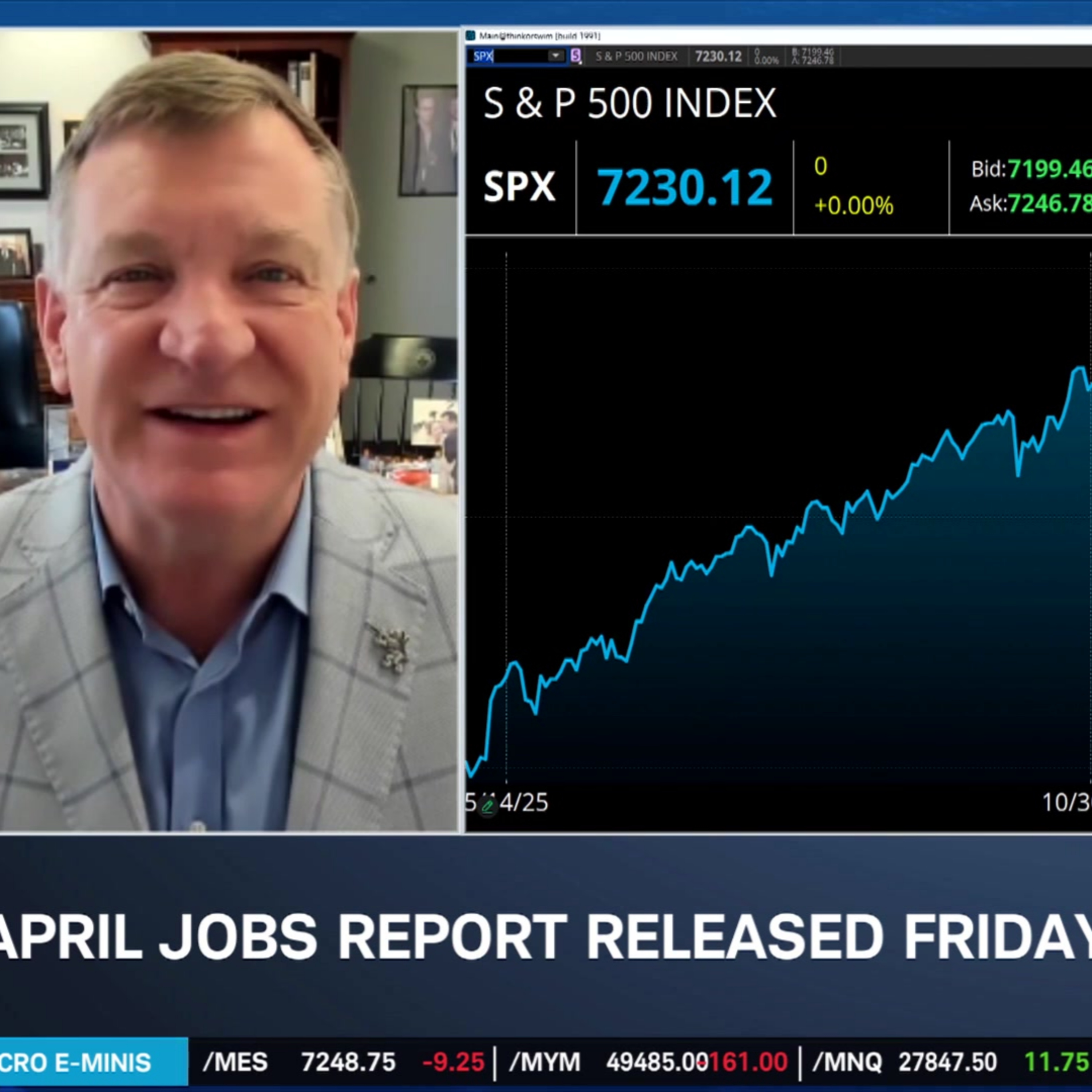Click the 5/14/25 date label on chart axis
Screen dimensions: 1092x1092
coord(507,803)
